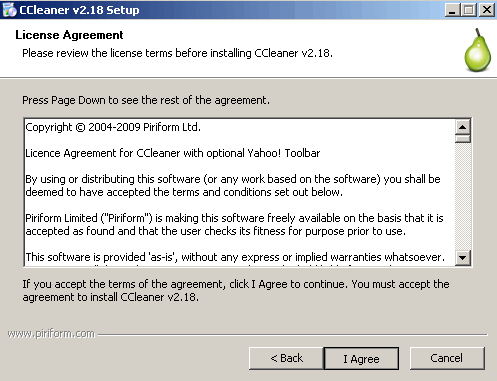Click the 'Press Page Down' instruction text
This screenshot has width=497, height=381.
(x=146, y=100)
